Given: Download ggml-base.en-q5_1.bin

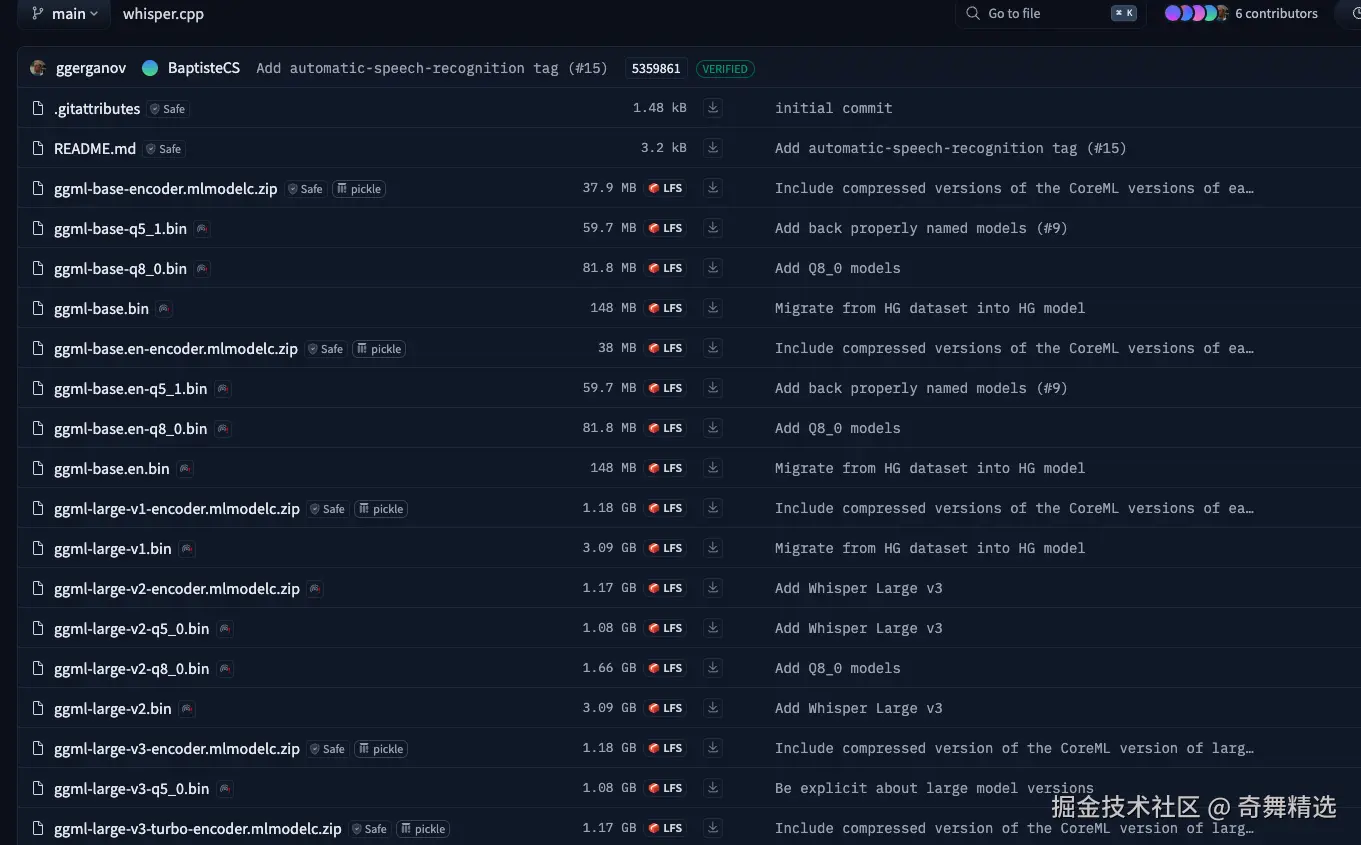Looking at the screenshot, I should pos(713,388).
